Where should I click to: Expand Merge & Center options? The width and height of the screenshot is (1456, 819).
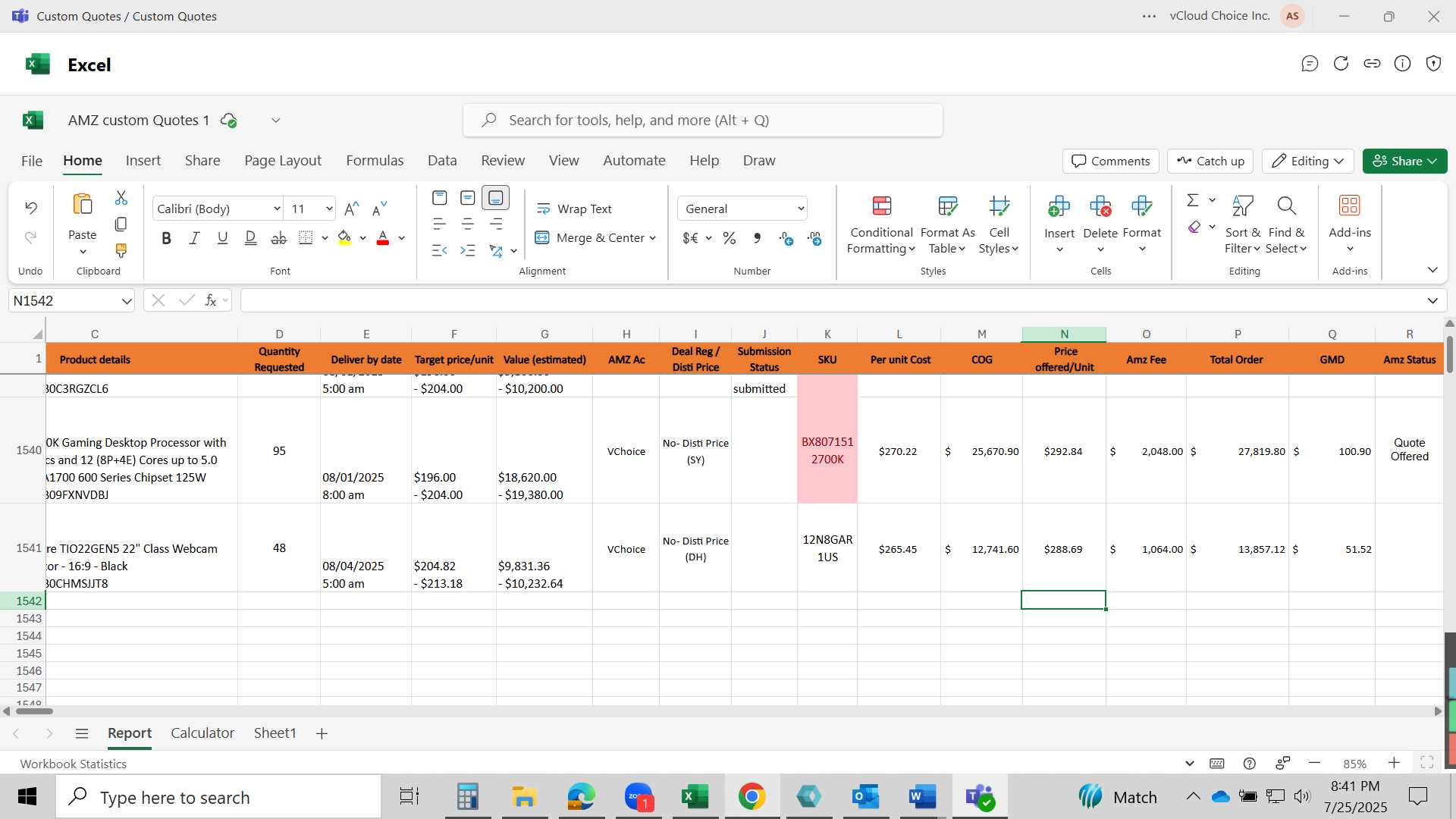tap(652, 238)
